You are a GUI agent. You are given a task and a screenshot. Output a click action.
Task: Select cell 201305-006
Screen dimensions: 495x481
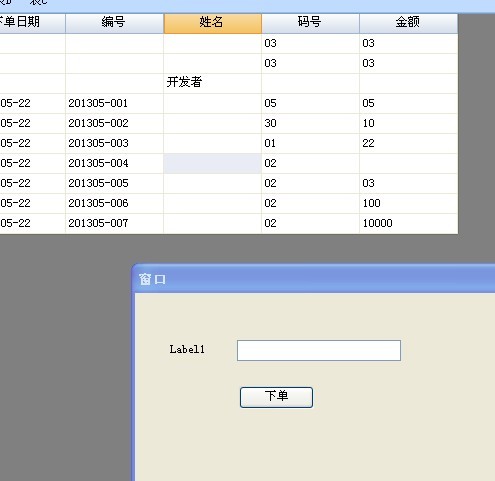(x=114, y=203)
